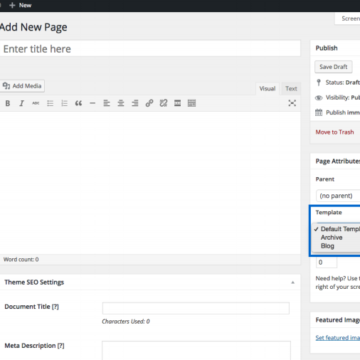Click Save Draft button

pos(333,67)
